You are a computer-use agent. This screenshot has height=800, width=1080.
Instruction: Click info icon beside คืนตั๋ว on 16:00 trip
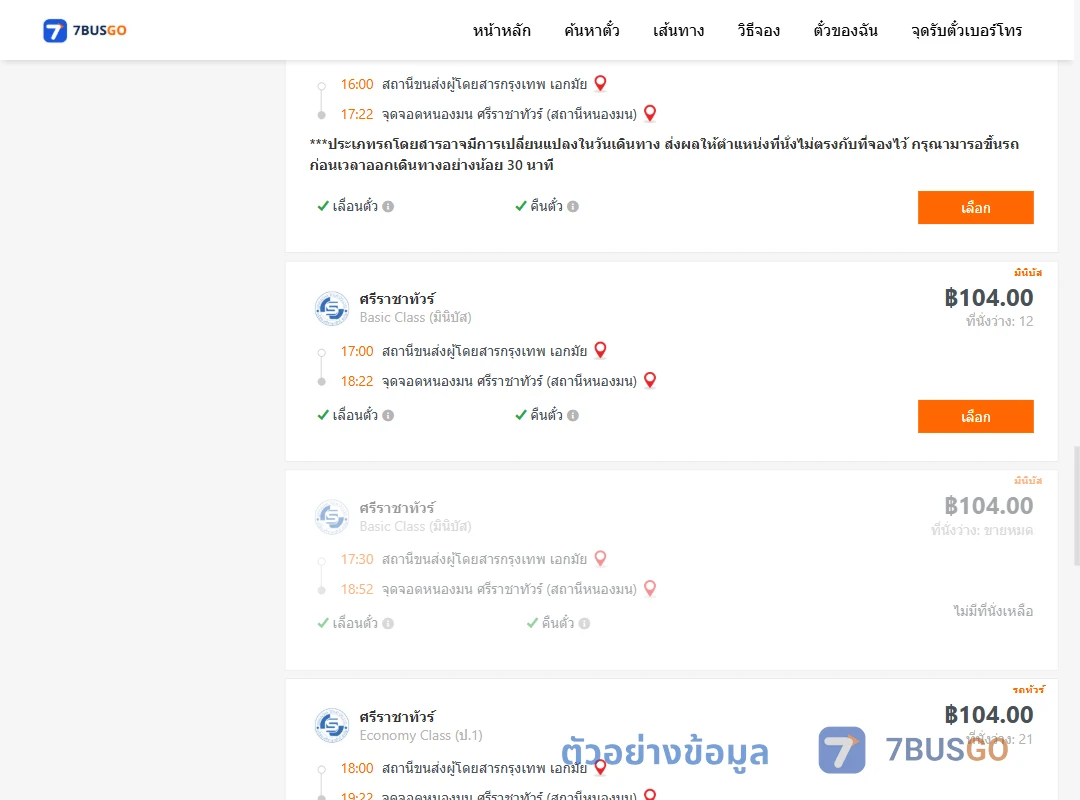[573, 206]
